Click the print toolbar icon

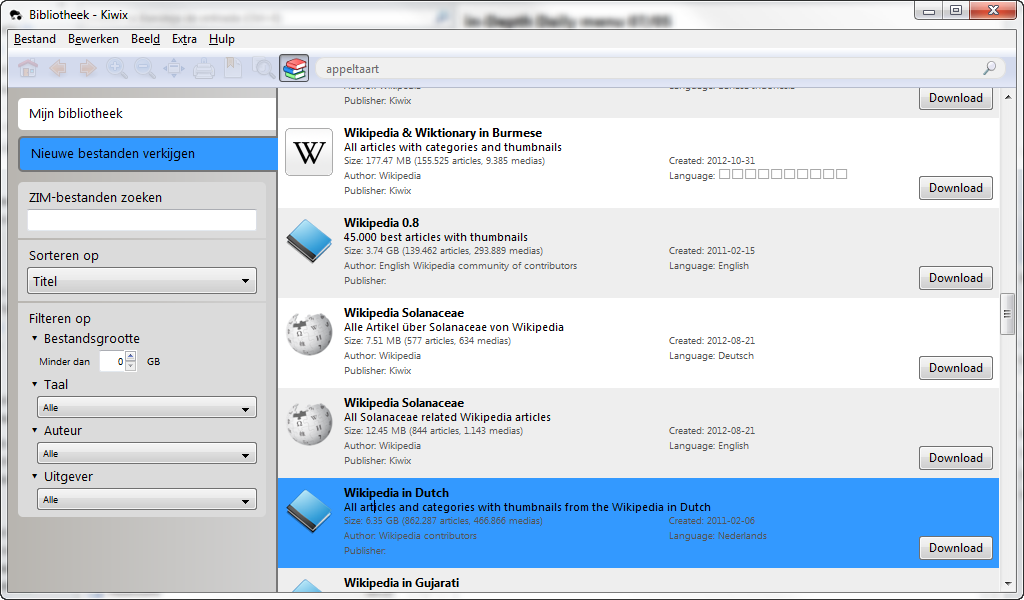pos(204,69)
